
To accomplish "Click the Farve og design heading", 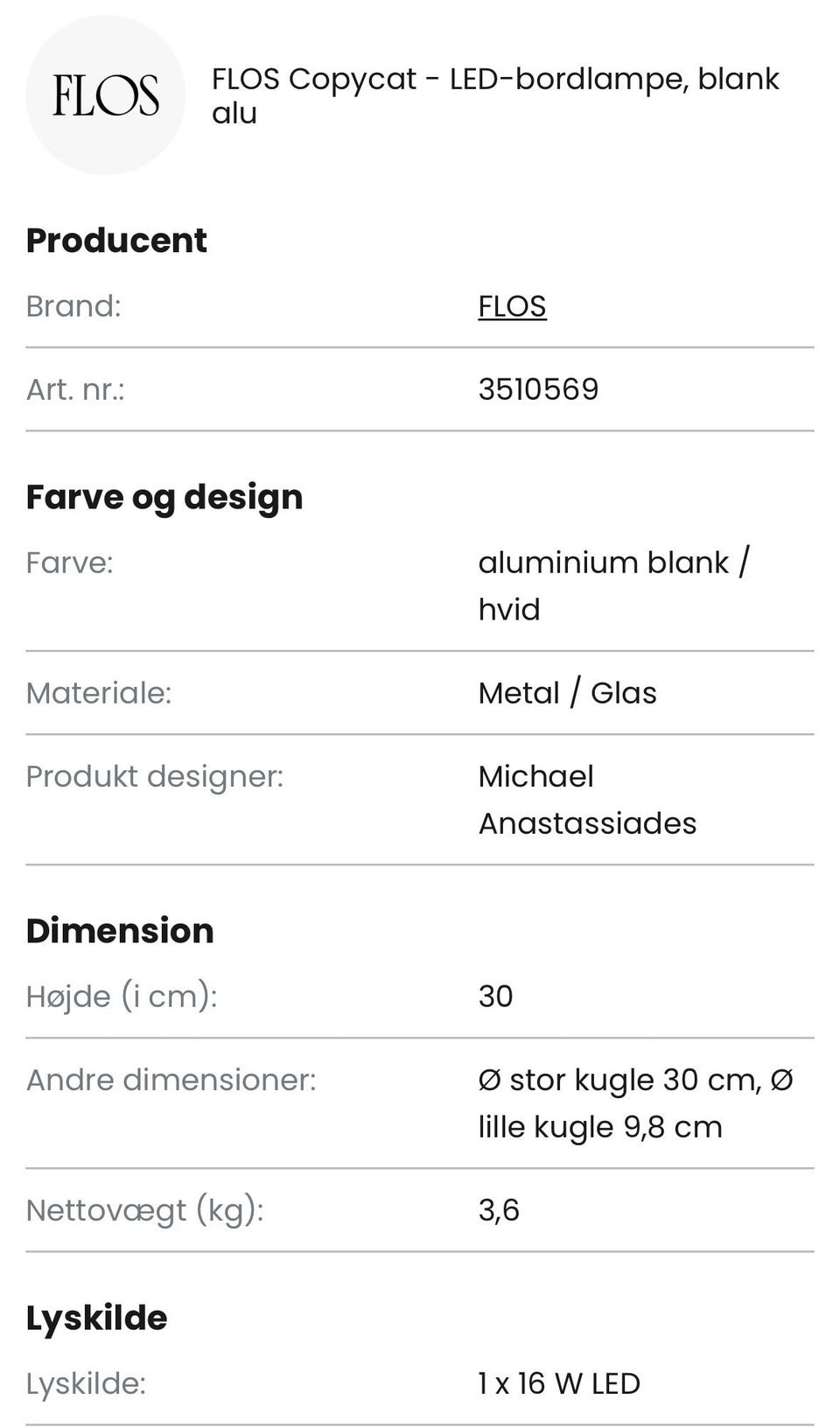I will tap(164, 497).
